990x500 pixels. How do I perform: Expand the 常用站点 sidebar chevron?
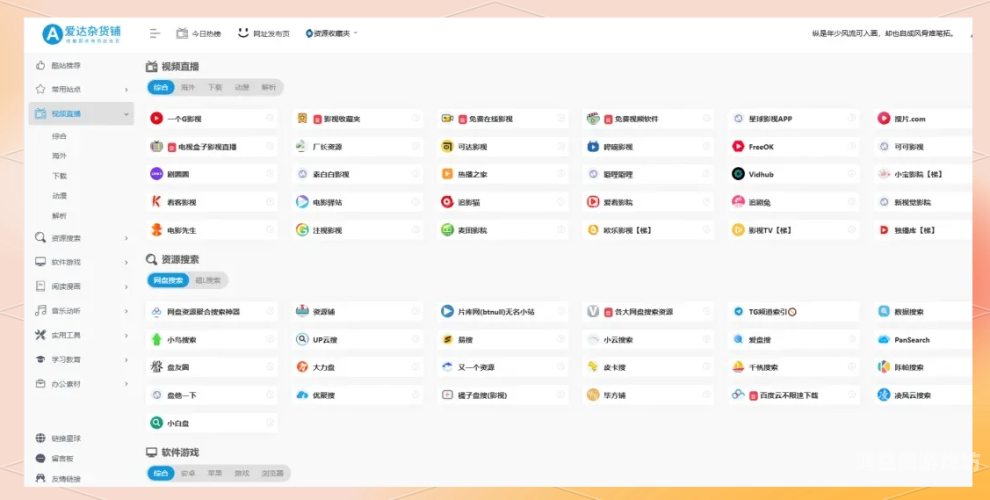tap(126, 90)
